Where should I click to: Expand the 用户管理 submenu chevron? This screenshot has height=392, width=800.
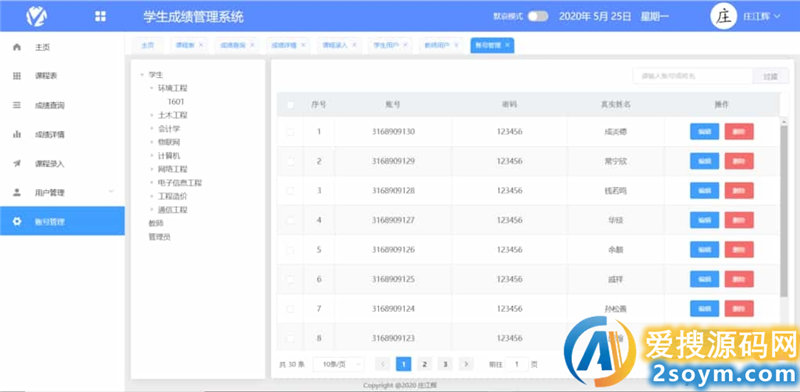(111, 192)
